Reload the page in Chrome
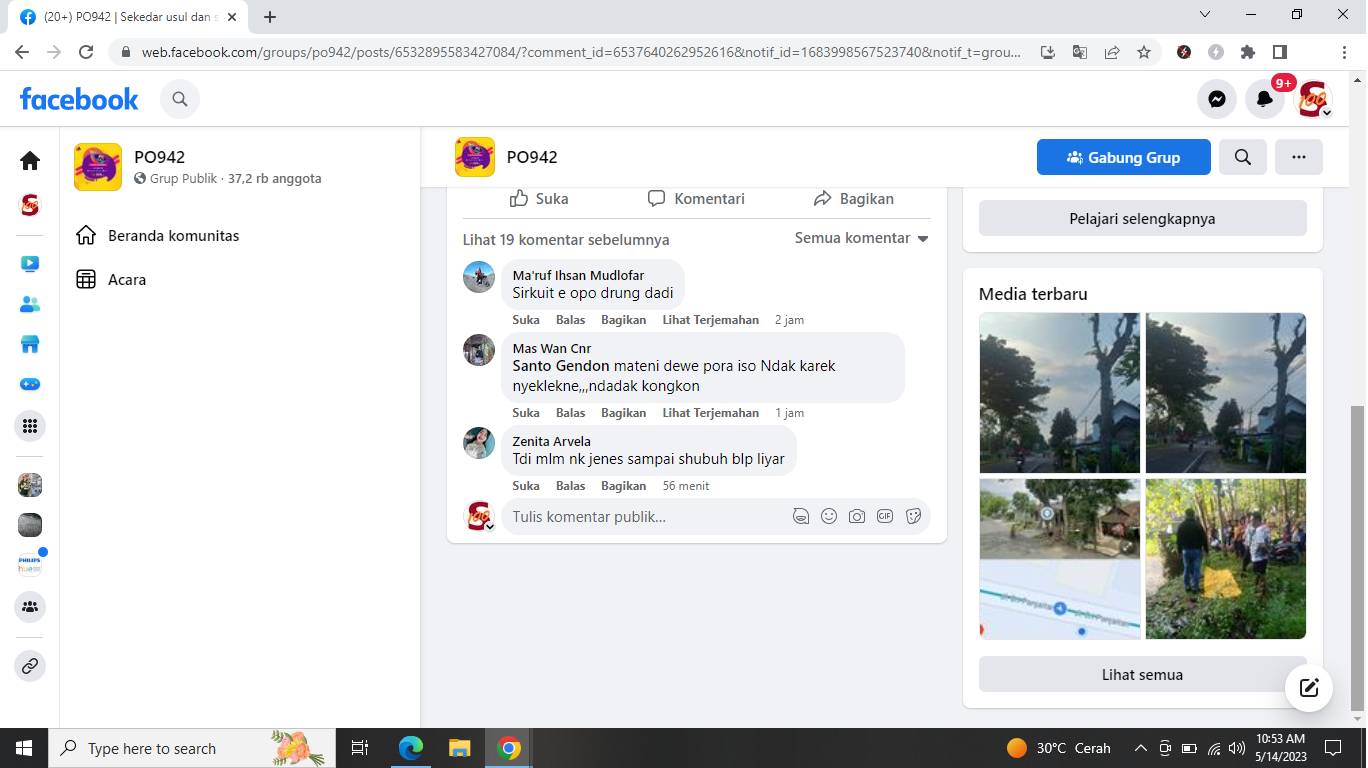The height and width of the screenshot is (768, 1368). [86, 52]
